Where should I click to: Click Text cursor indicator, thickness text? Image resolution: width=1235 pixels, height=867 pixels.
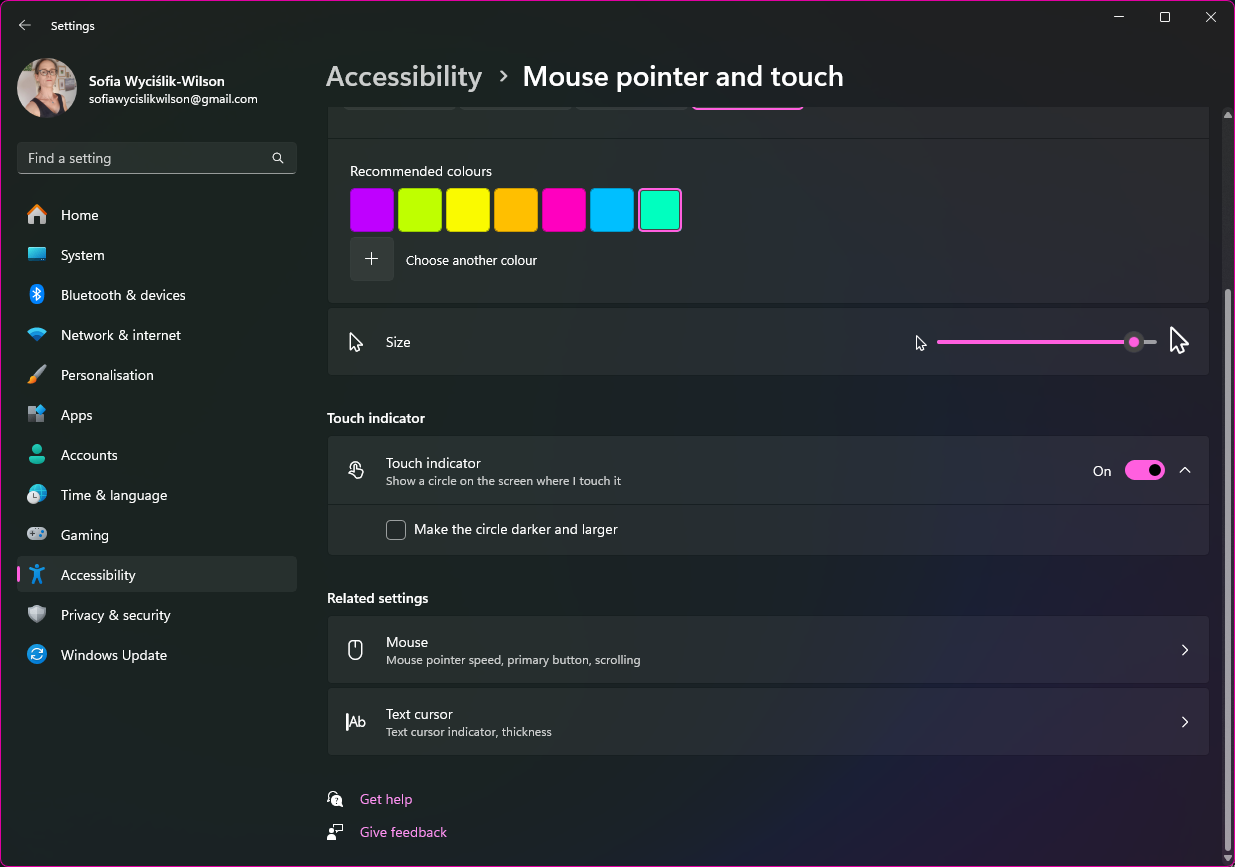469,732
